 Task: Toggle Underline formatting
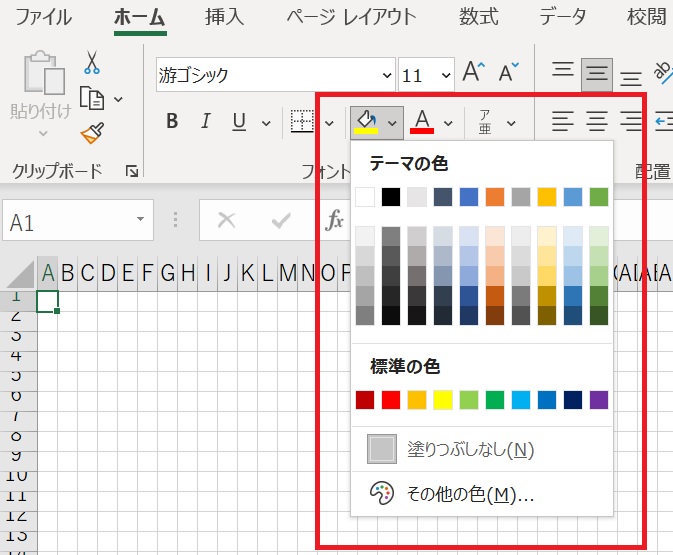coord(239,121)
